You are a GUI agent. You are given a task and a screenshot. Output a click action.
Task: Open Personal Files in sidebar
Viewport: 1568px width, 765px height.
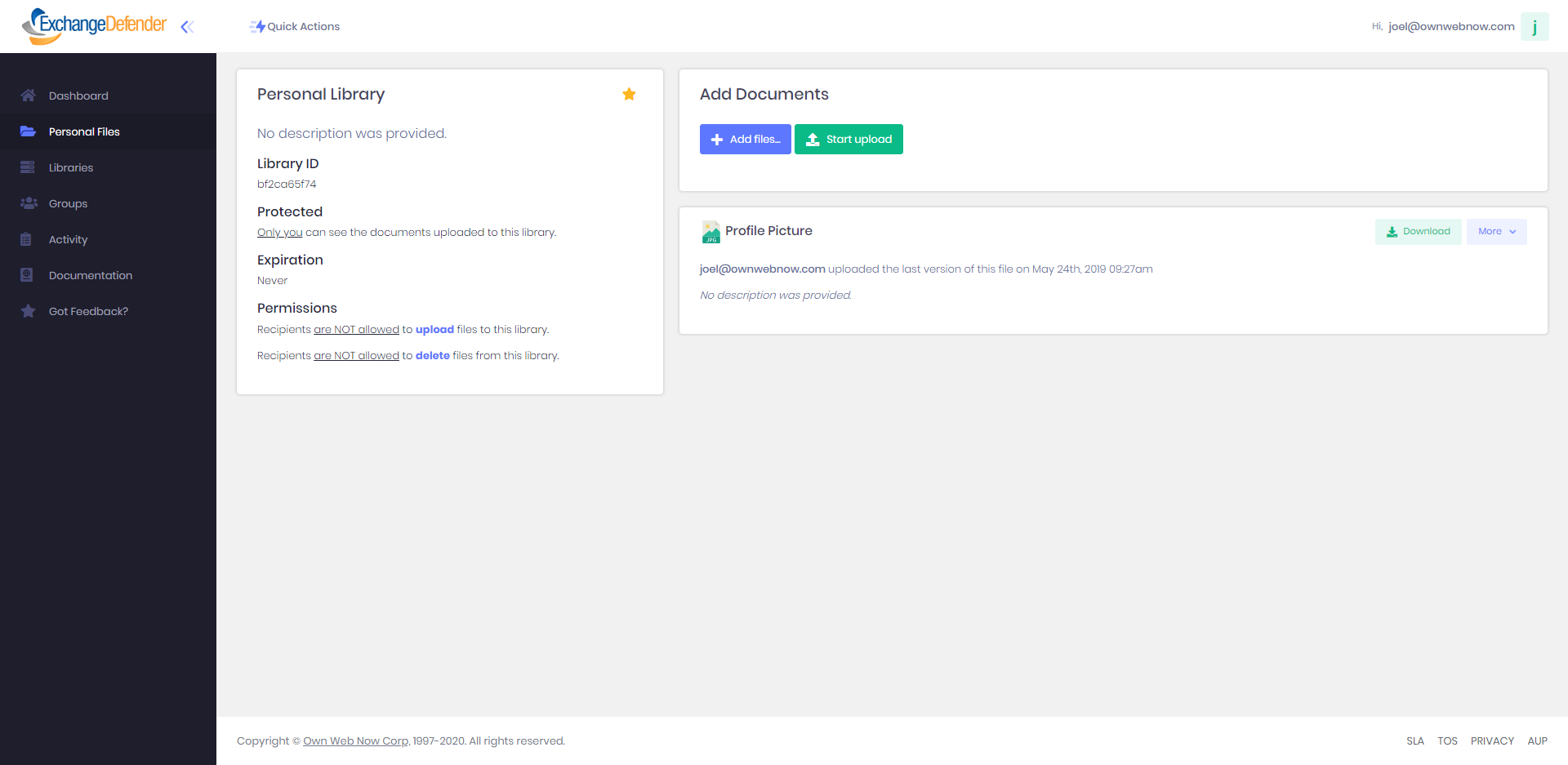(x=84, y=131)
